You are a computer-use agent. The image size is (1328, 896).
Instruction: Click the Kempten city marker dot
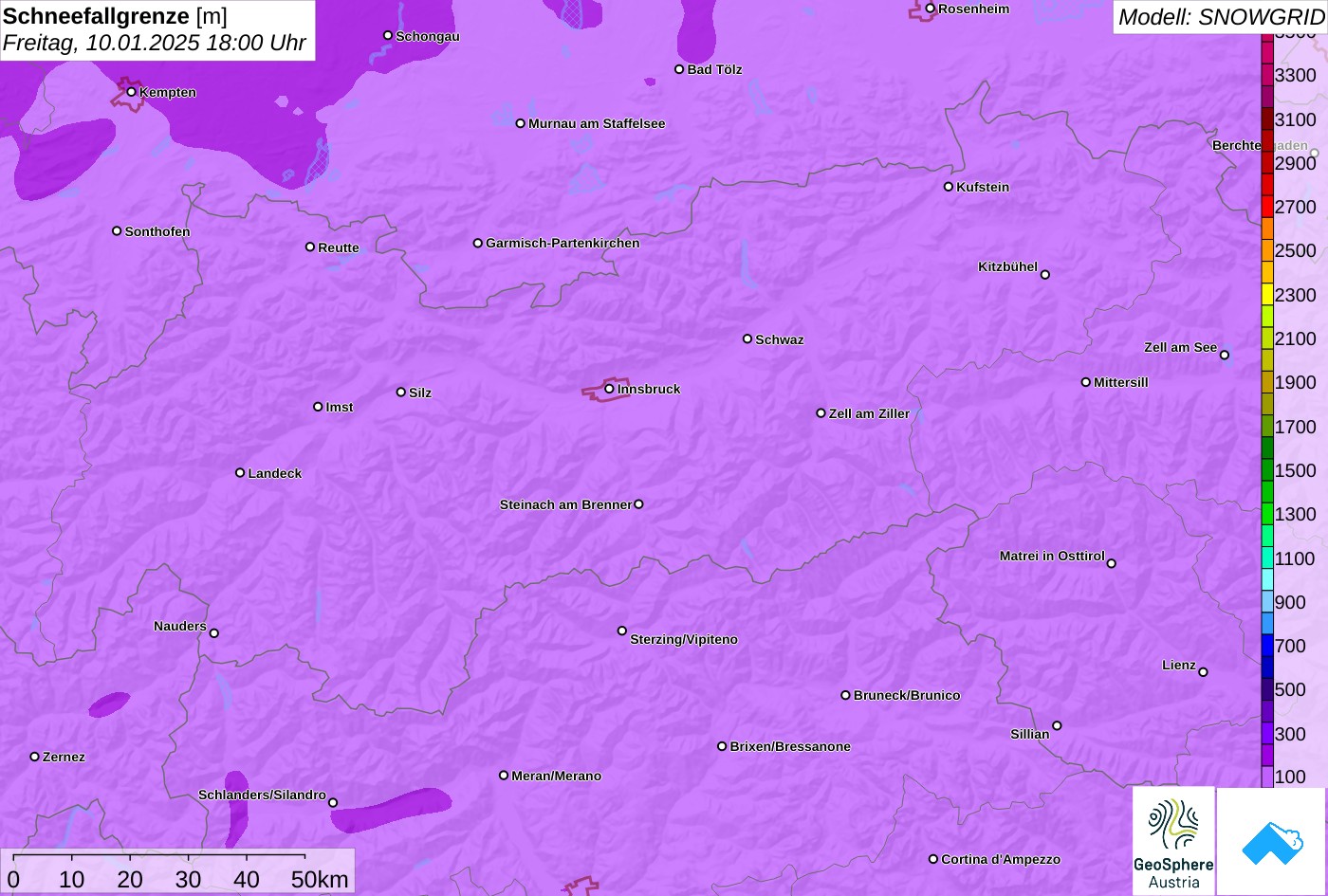[132, 92]
